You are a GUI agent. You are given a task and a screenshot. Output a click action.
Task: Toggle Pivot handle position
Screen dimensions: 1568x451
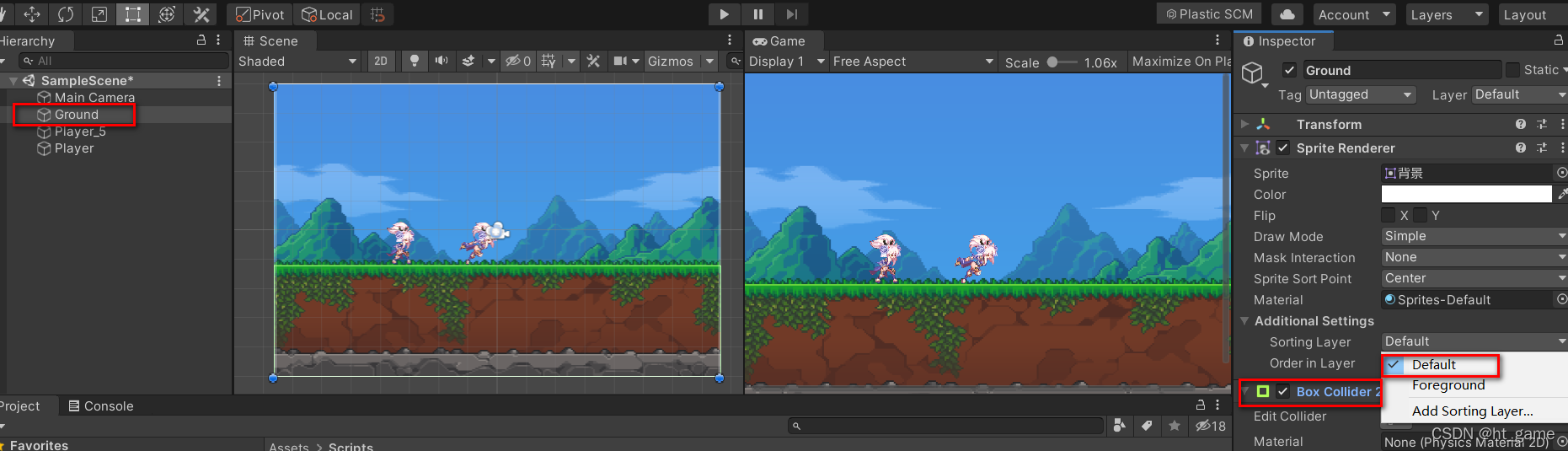tap(260, 14)
